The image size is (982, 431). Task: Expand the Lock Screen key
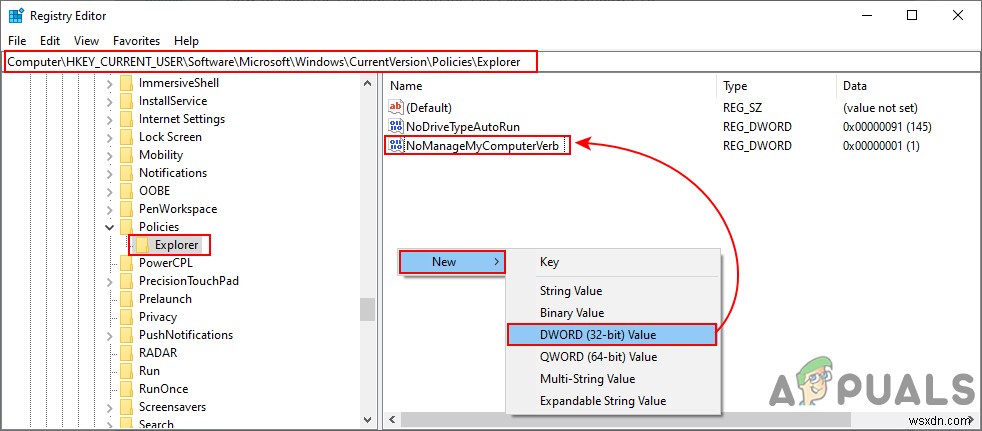110,137
